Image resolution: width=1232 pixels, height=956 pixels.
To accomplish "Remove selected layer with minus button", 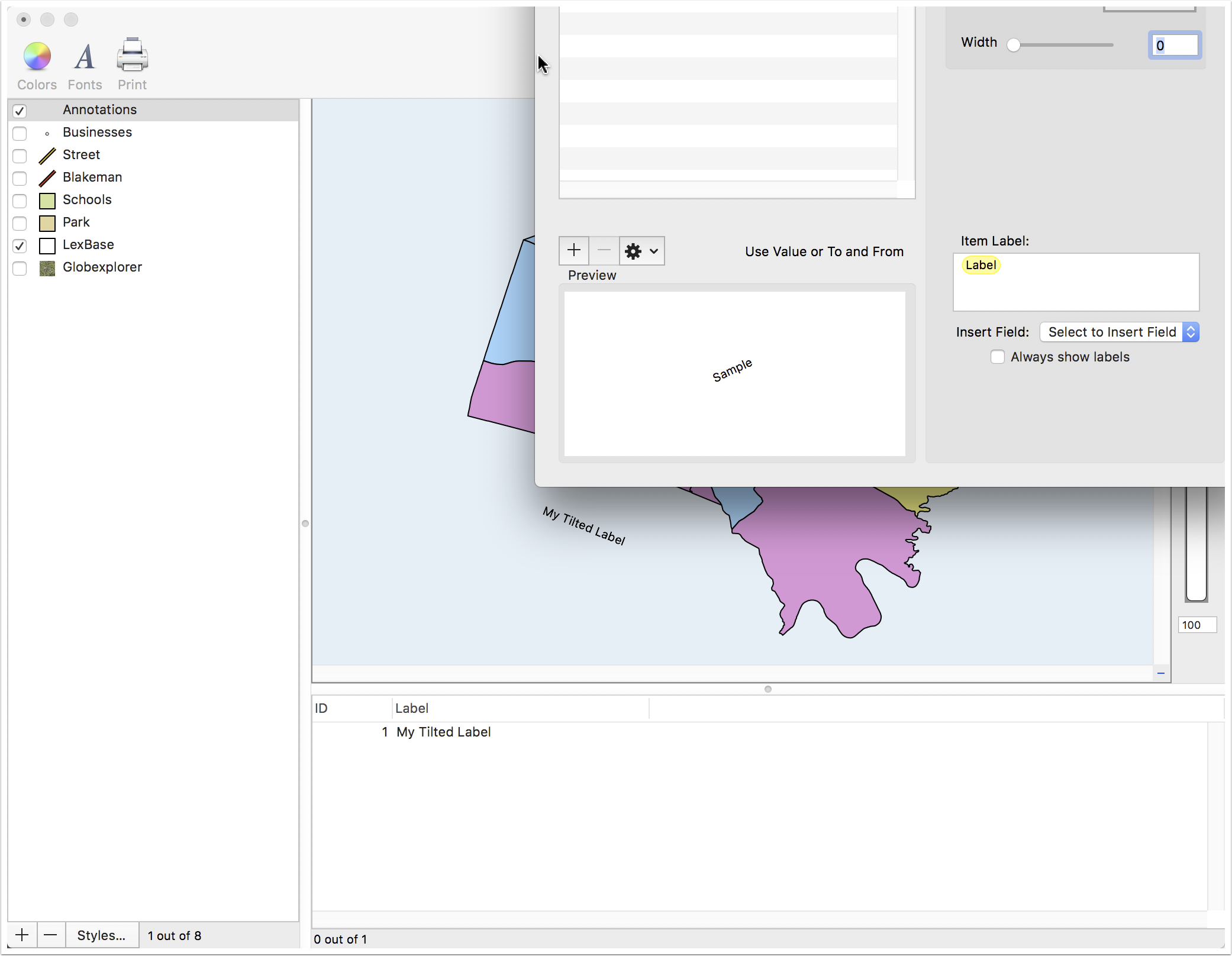I will pos(51,935).
